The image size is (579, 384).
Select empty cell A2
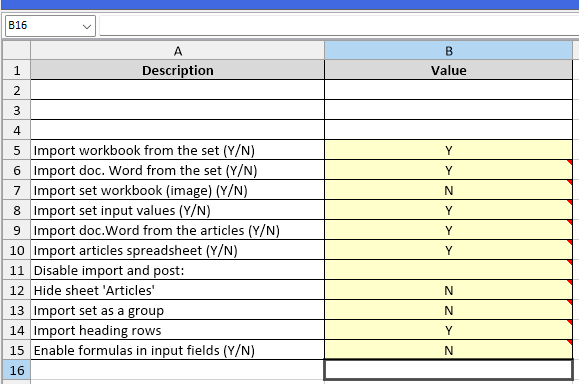click(178, 90)
